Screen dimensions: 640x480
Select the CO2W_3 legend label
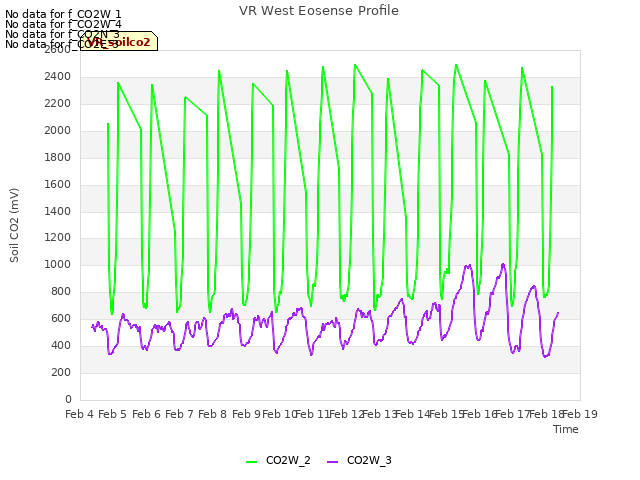tap(369, 460)
